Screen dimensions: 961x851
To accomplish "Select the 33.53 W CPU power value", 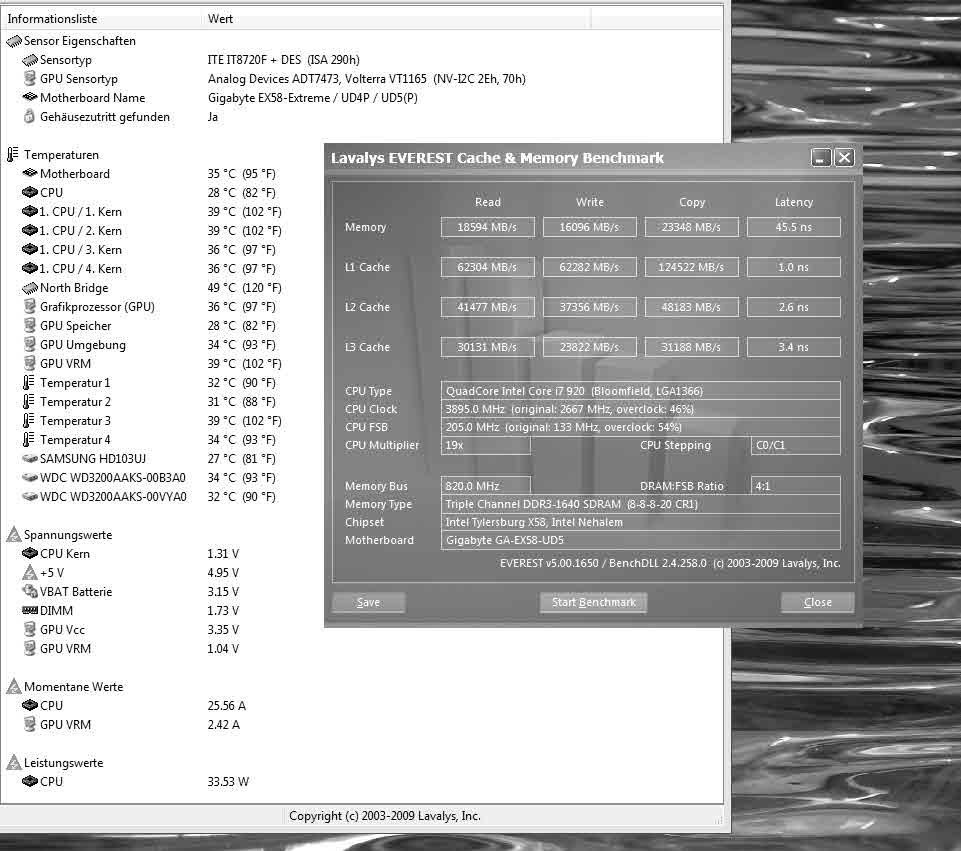I will pyautogui.click(x=228, y=782).
